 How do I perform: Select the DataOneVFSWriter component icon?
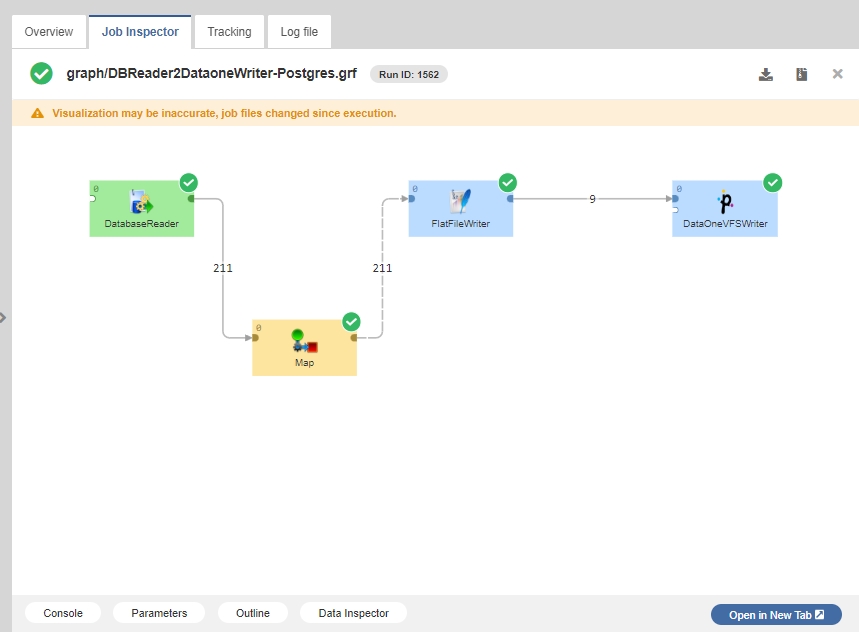(725, 202)
